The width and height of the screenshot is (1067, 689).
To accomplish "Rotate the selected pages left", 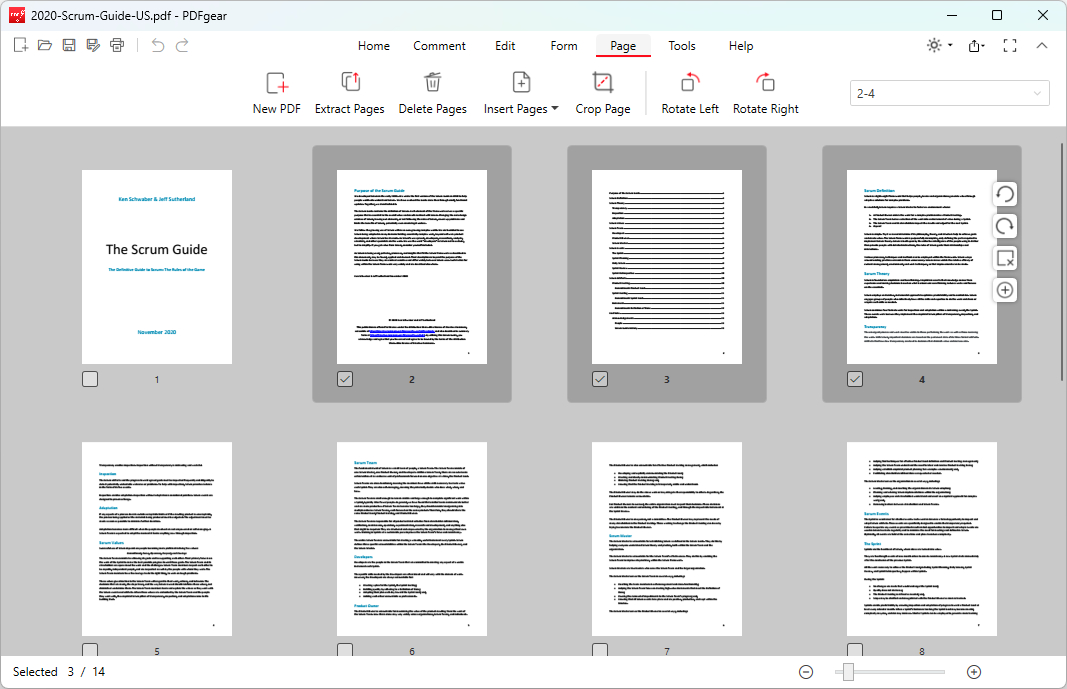I will pos(689,92).
